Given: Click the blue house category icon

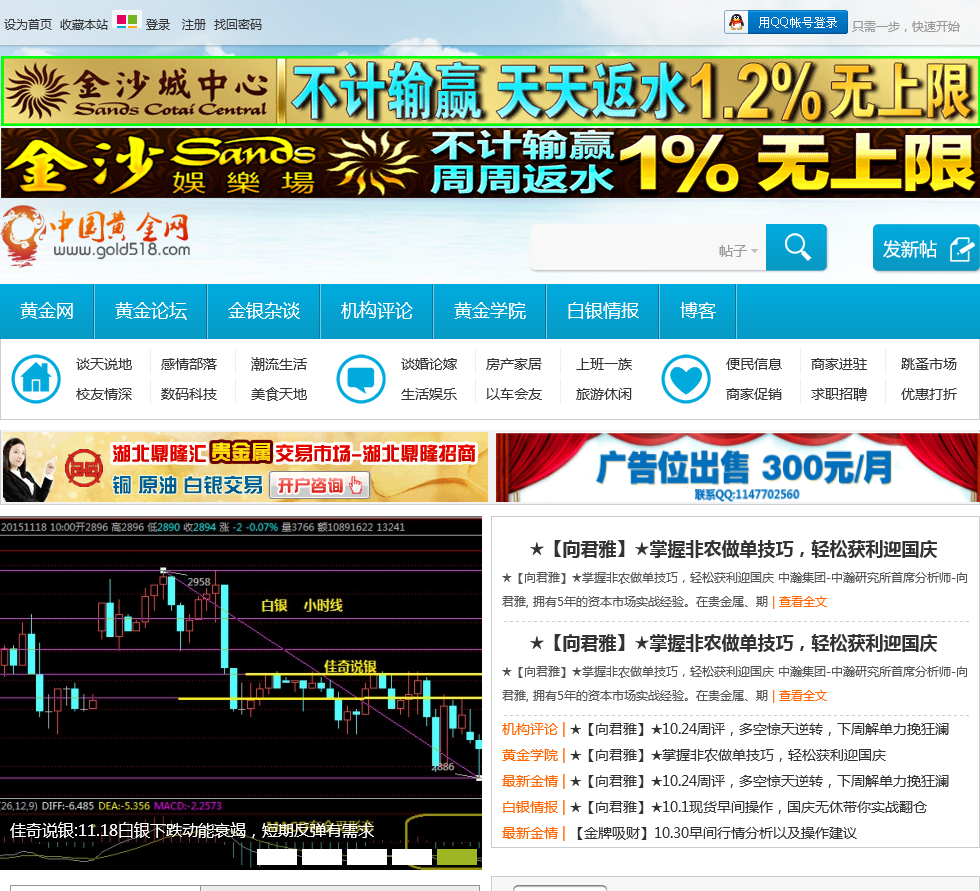Looking at the screenshot, I should click(x=36, y=379).
